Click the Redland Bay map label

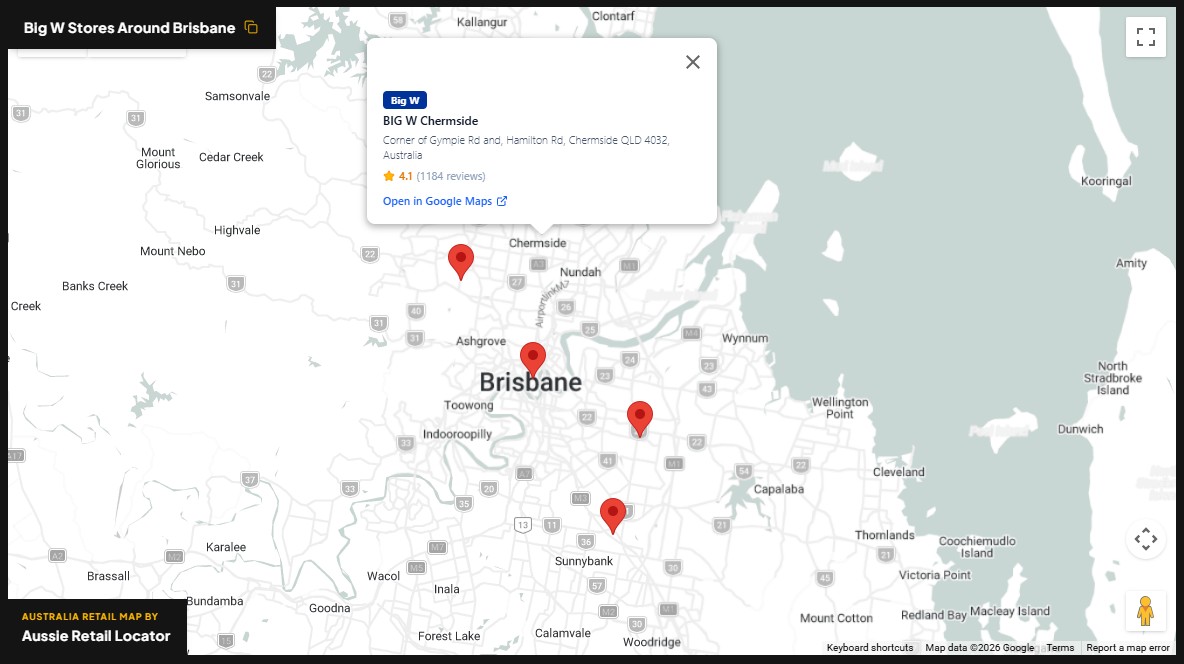pos(933,615)
